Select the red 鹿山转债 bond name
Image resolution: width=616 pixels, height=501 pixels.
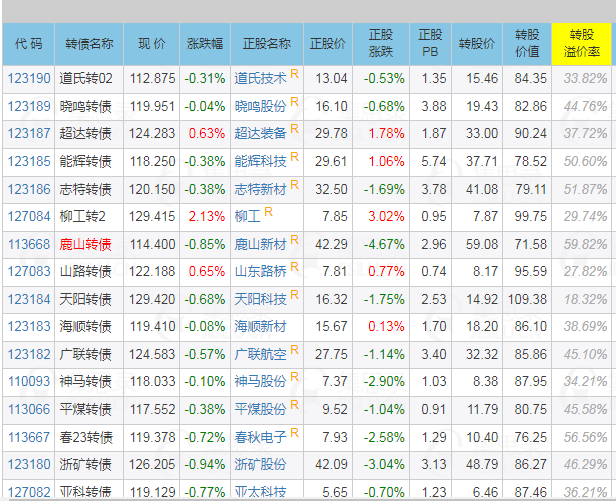(86, 244)
